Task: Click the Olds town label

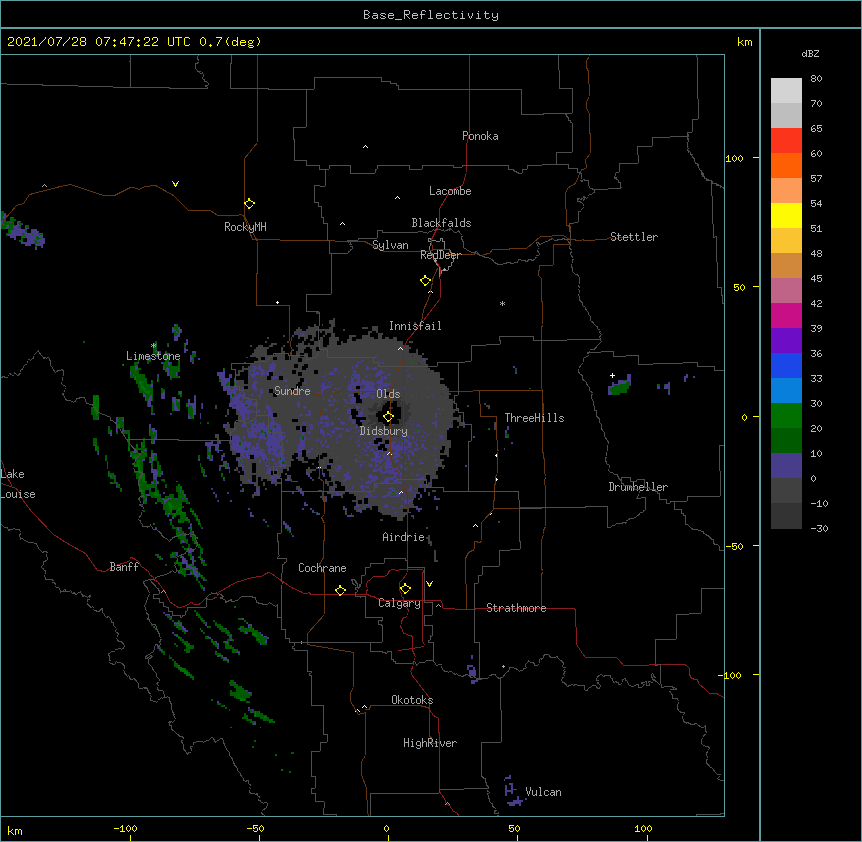Action: click(388, 394)
